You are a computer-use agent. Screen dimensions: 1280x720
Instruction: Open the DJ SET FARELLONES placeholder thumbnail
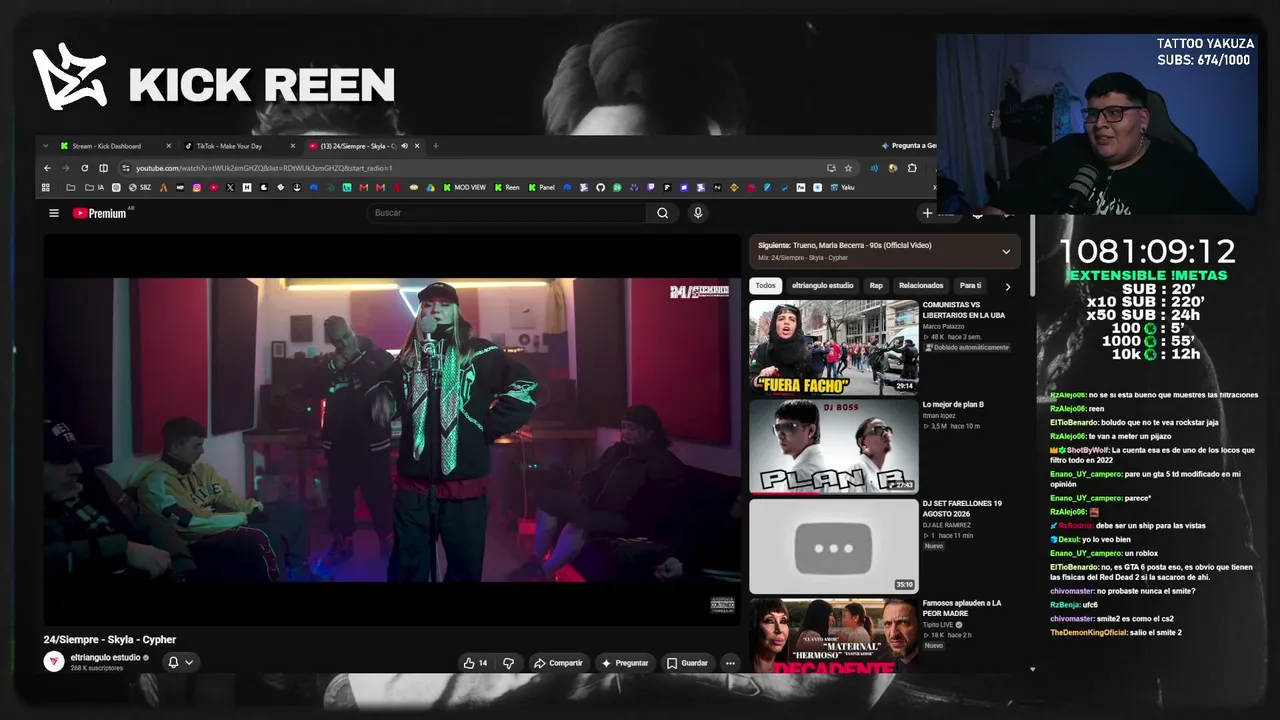coord(834,546)
